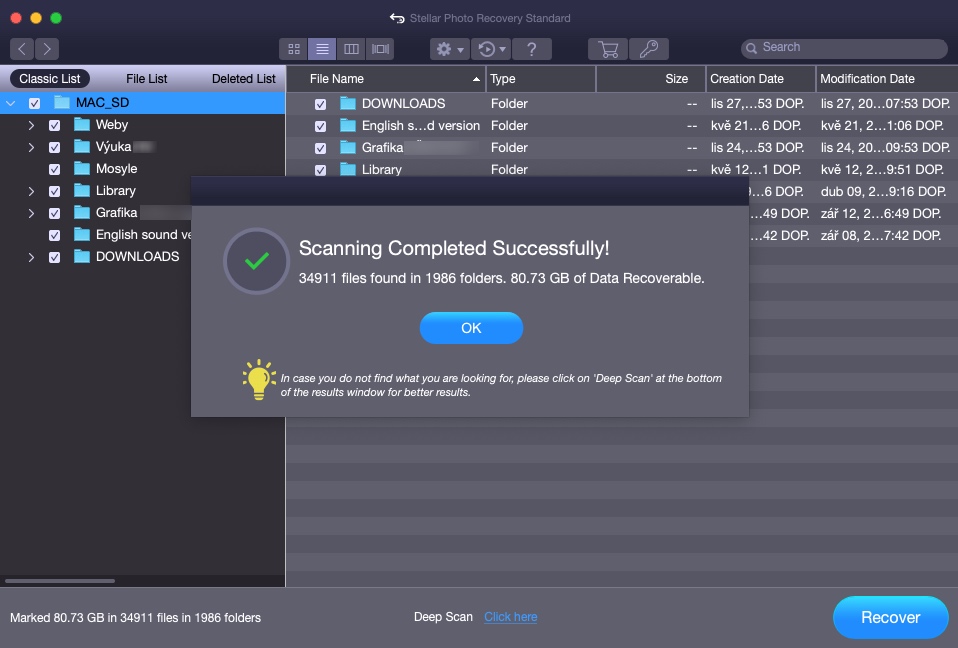Switch to column view mode

351,49
